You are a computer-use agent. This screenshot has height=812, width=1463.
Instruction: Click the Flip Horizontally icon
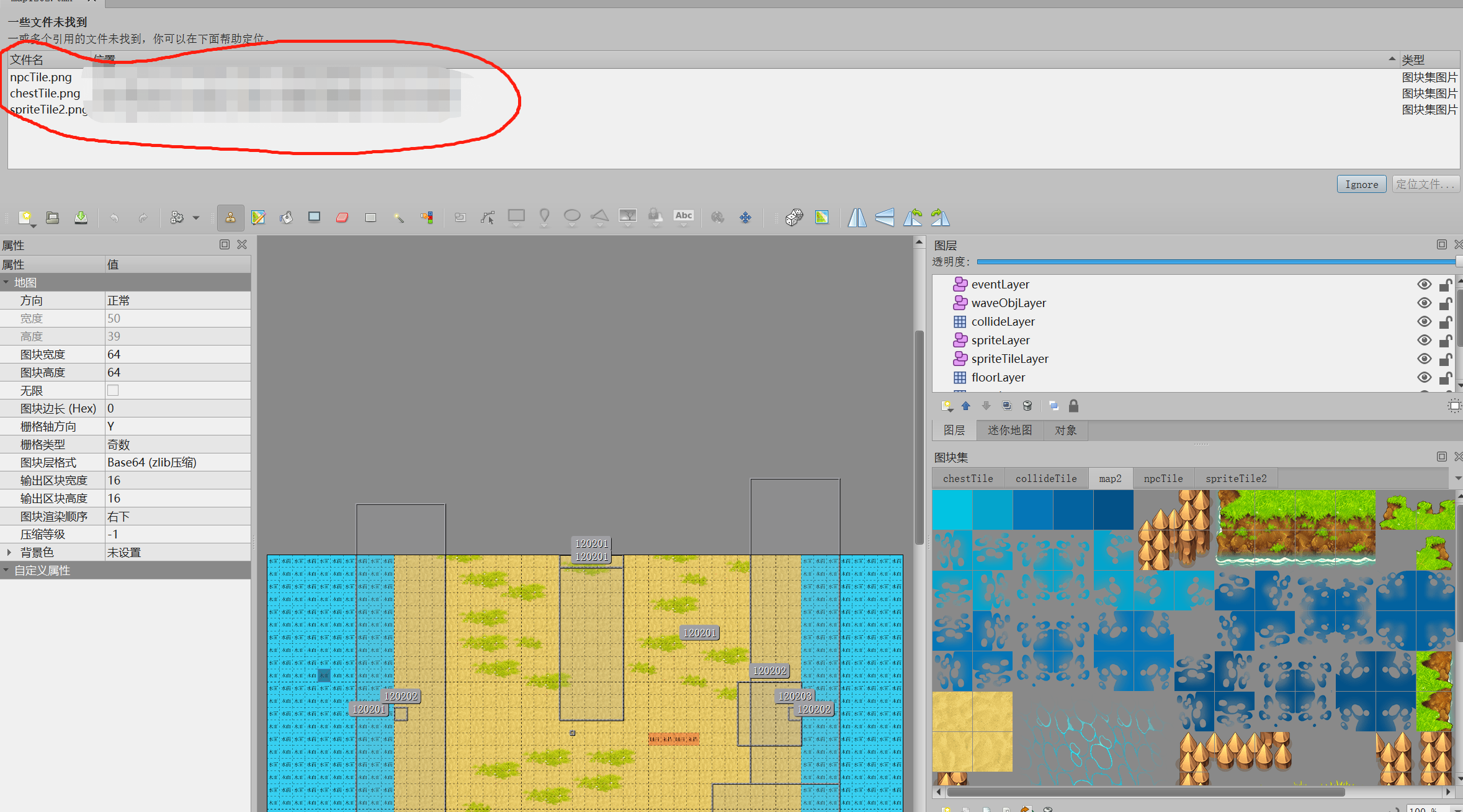point(857,218)
